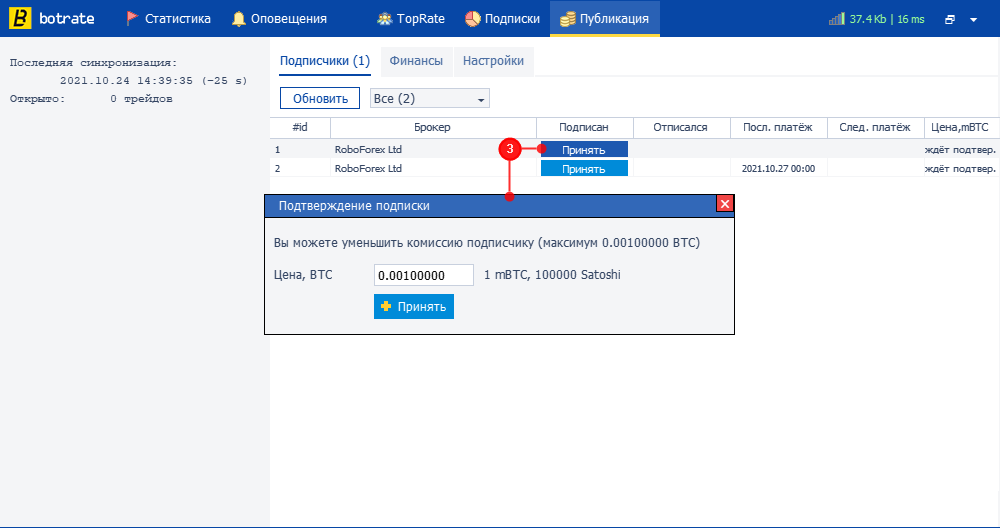Open the Статистика menu
Image resolution: width=1000 pixels, height=528 pixels.
[169, 19]
